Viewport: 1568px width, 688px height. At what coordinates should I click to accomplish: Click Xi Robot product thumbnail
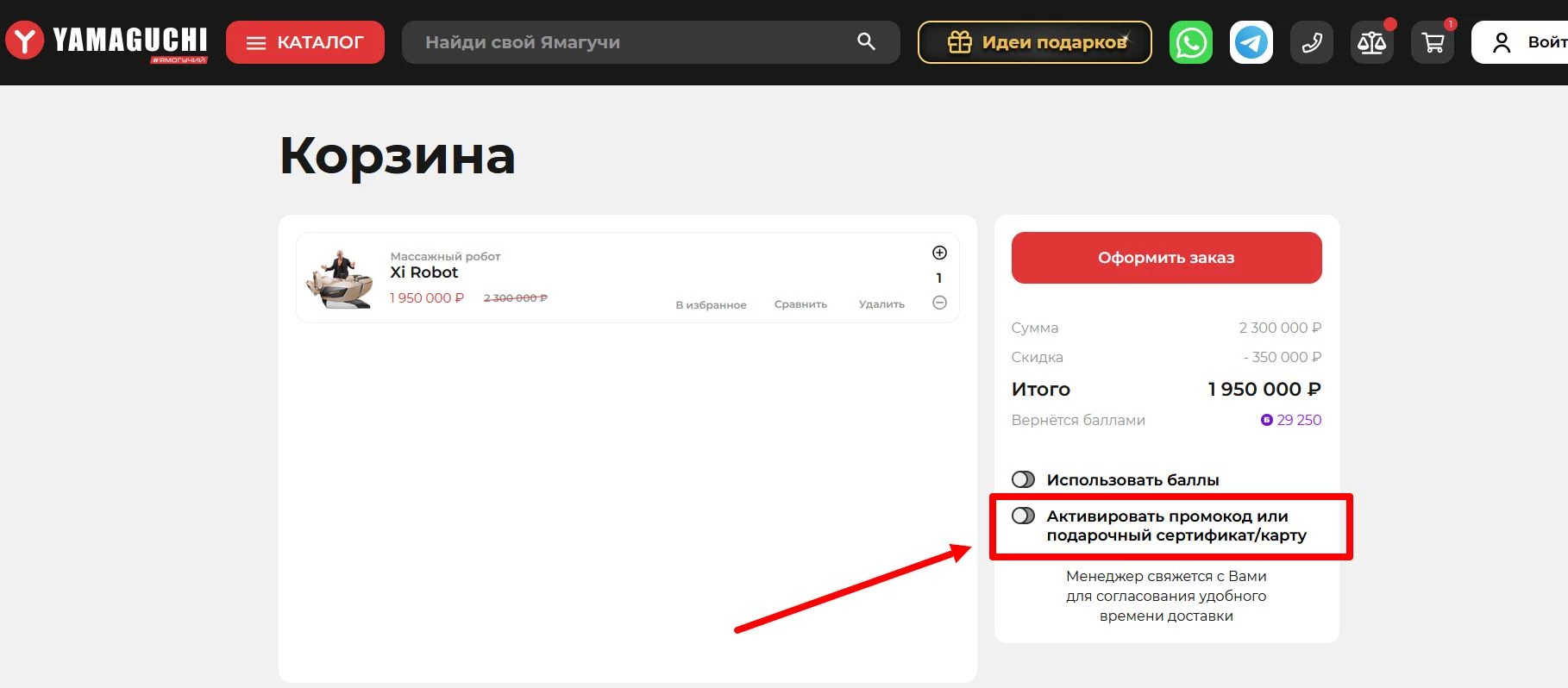(x=341, y=278)
